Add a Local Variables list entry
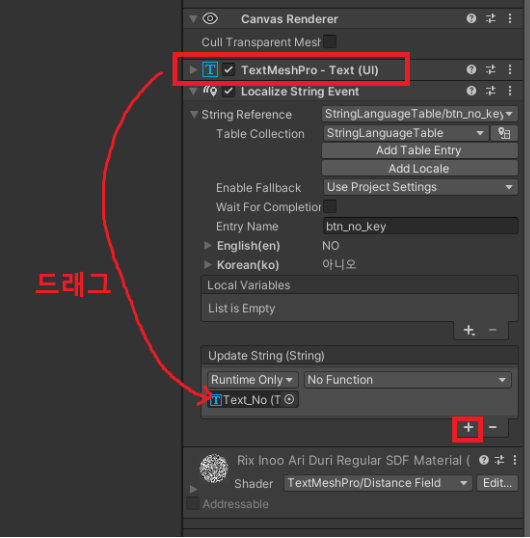530x538 pixels. [469, 330]
